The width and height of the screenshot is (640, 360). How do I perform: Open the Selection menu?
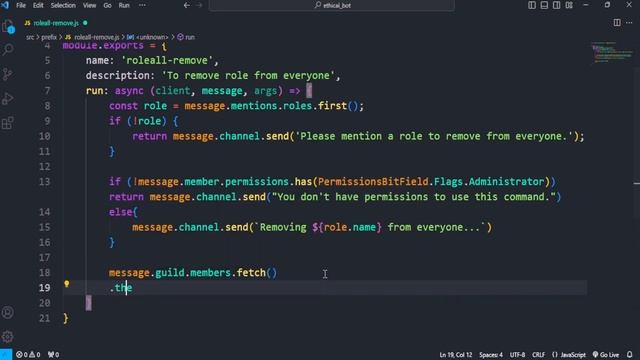pyautogui.click(x=63, y=5)
